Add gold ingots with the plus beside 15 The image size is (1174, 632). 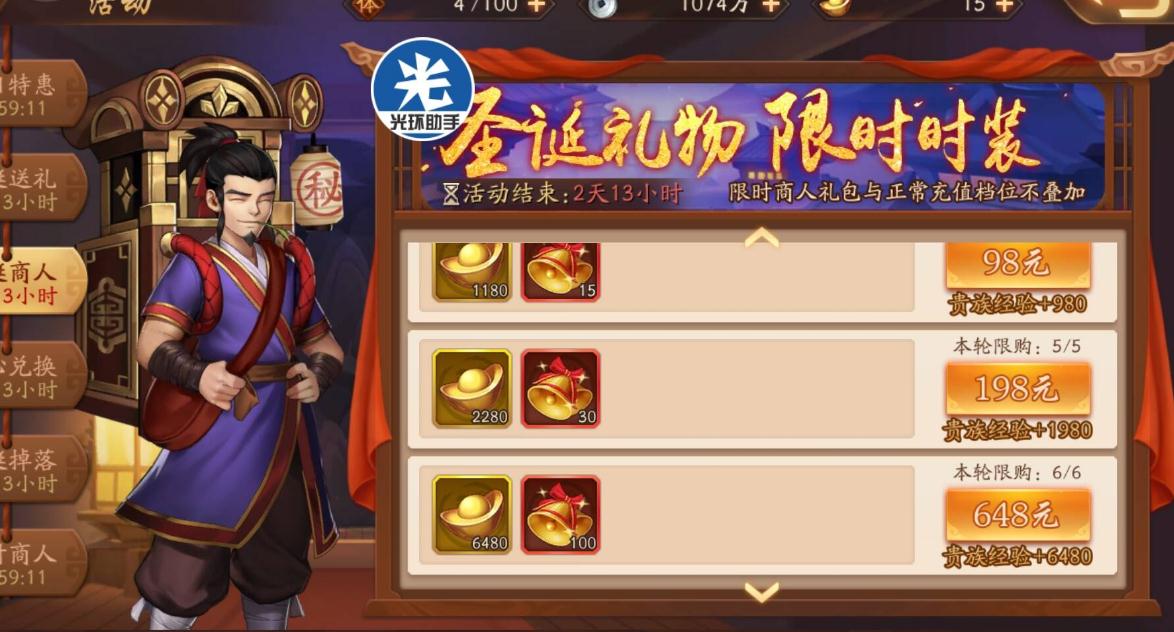[x=1005, y=6]
